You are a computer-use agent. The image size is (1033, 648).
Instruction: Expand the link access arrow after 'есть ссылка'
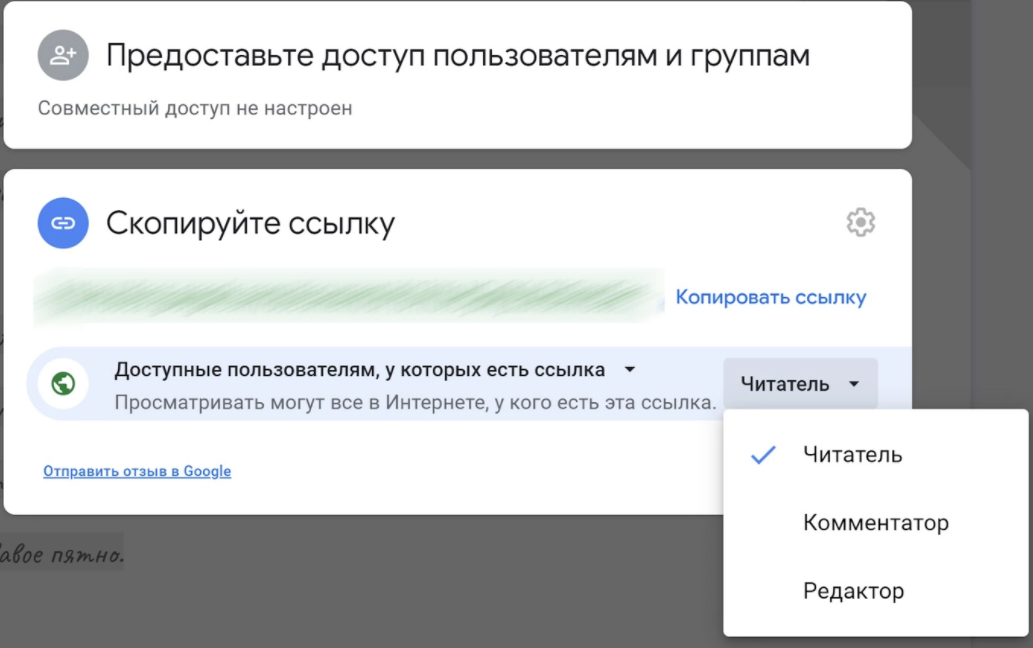point(629,370)
